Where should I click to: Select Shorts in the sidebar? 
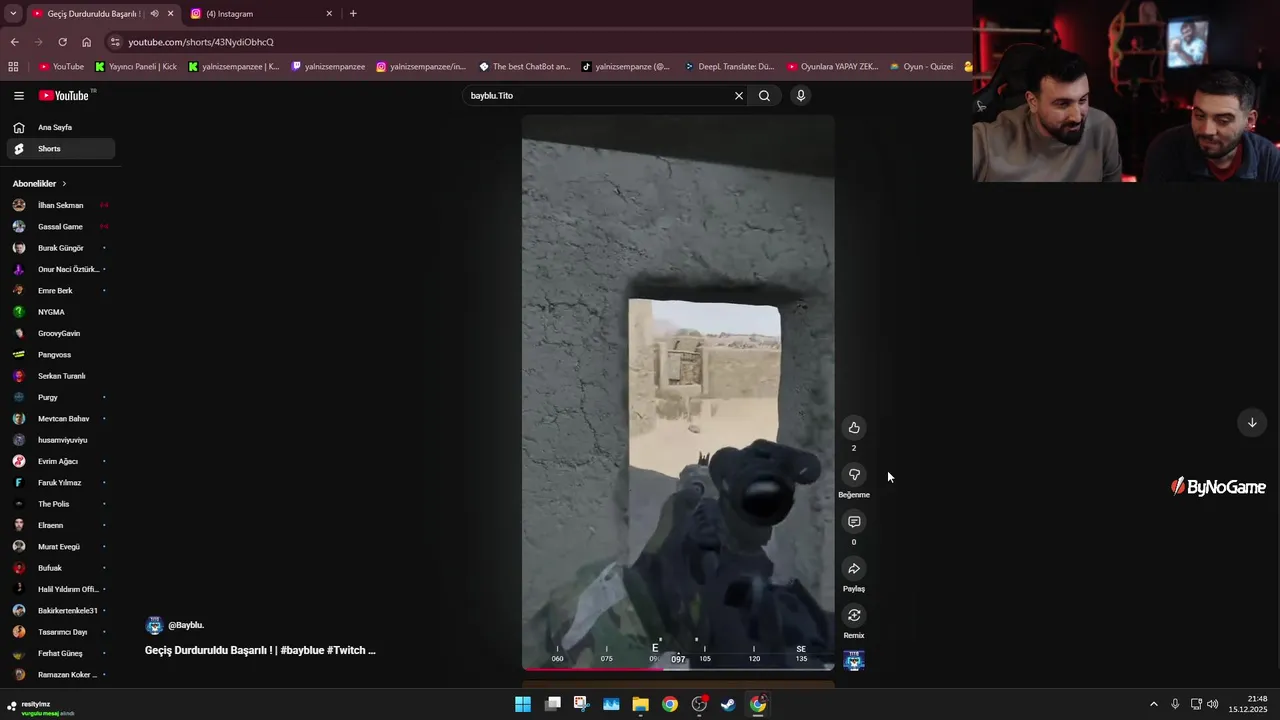pos(61,149)
